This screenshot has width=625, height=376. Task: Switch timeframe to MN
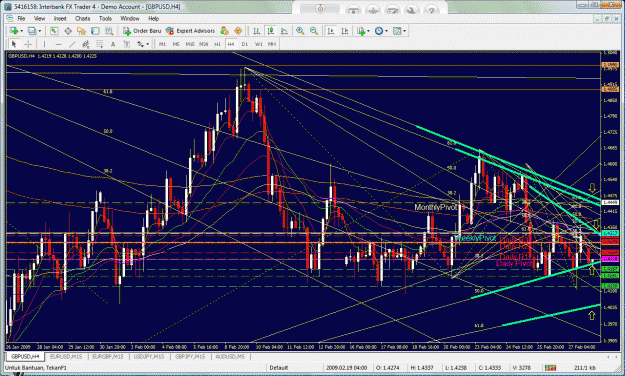[272, 44]
